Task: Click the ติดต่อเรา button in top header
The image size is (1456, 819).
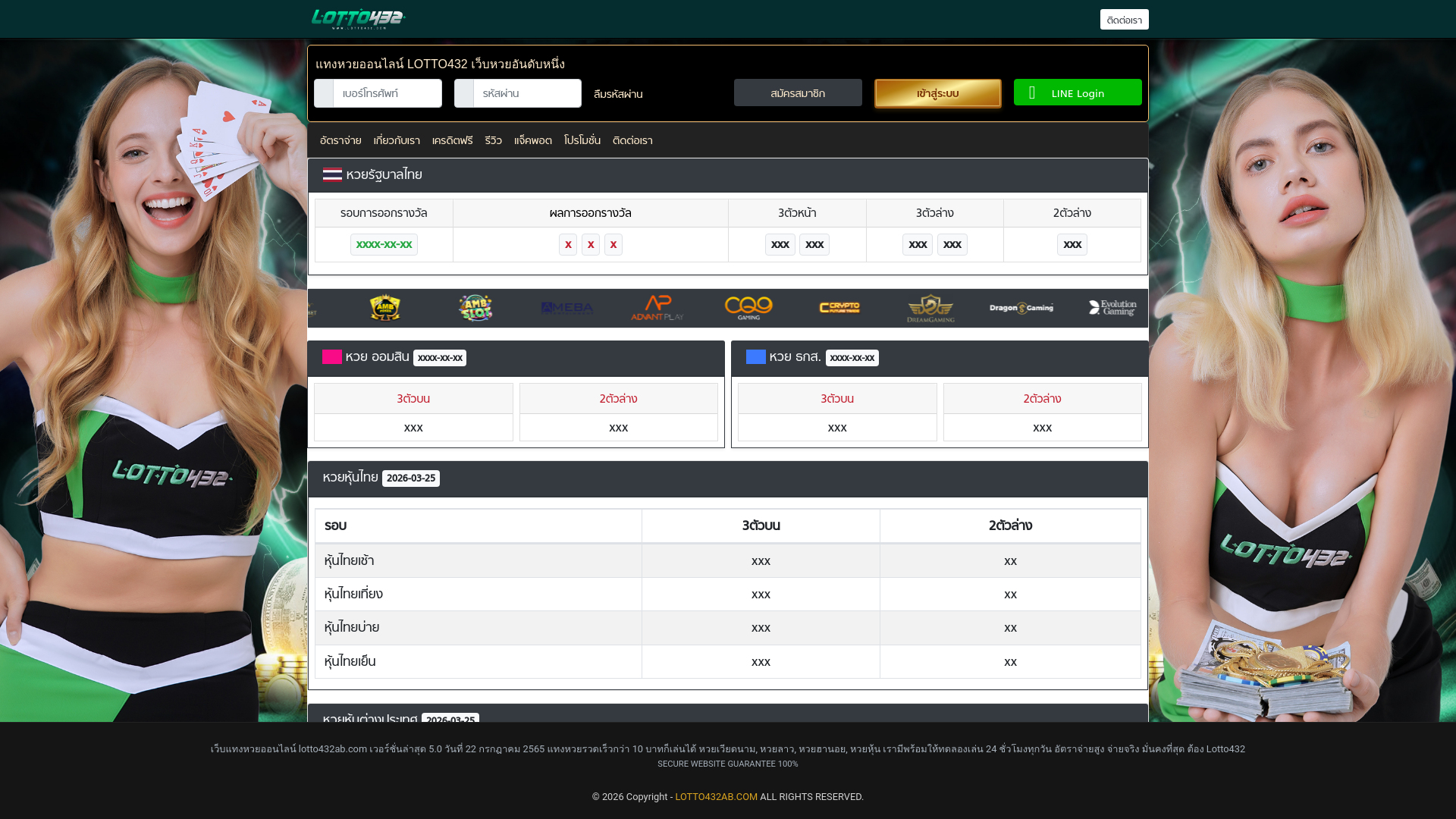Action: 1124,20
